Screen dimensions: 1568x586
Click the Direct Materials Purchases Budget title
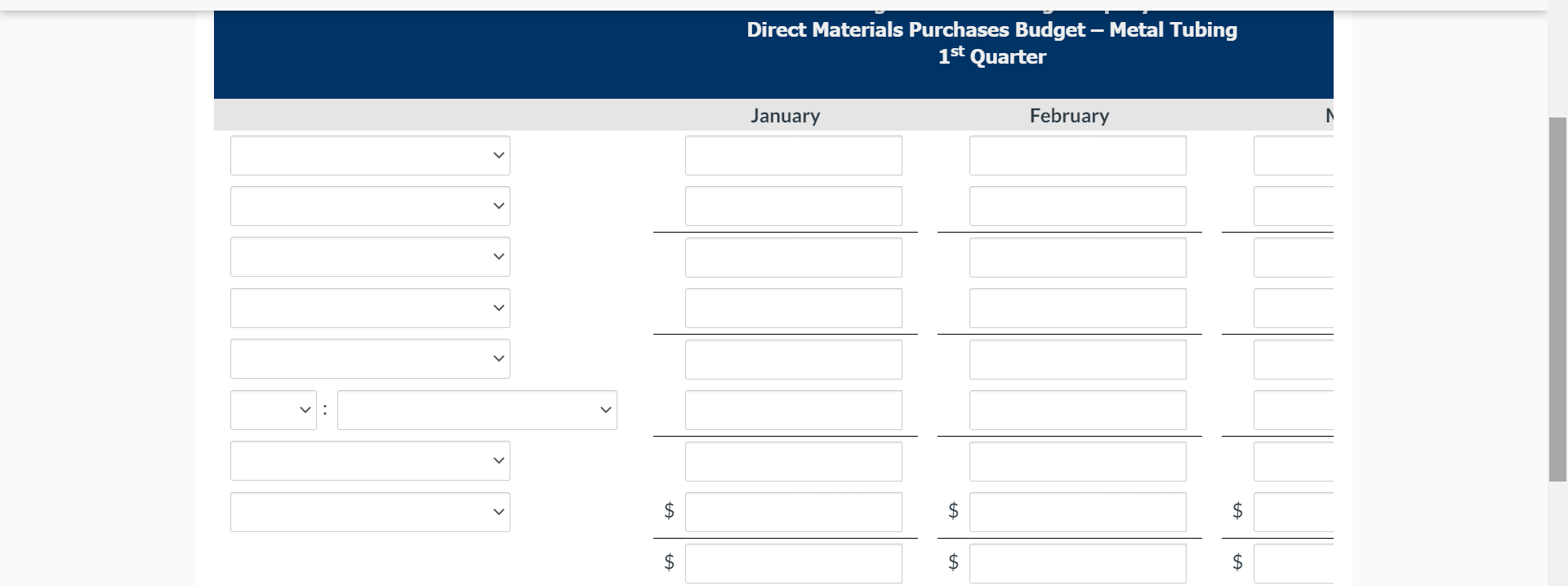click(x=992, y=29)
